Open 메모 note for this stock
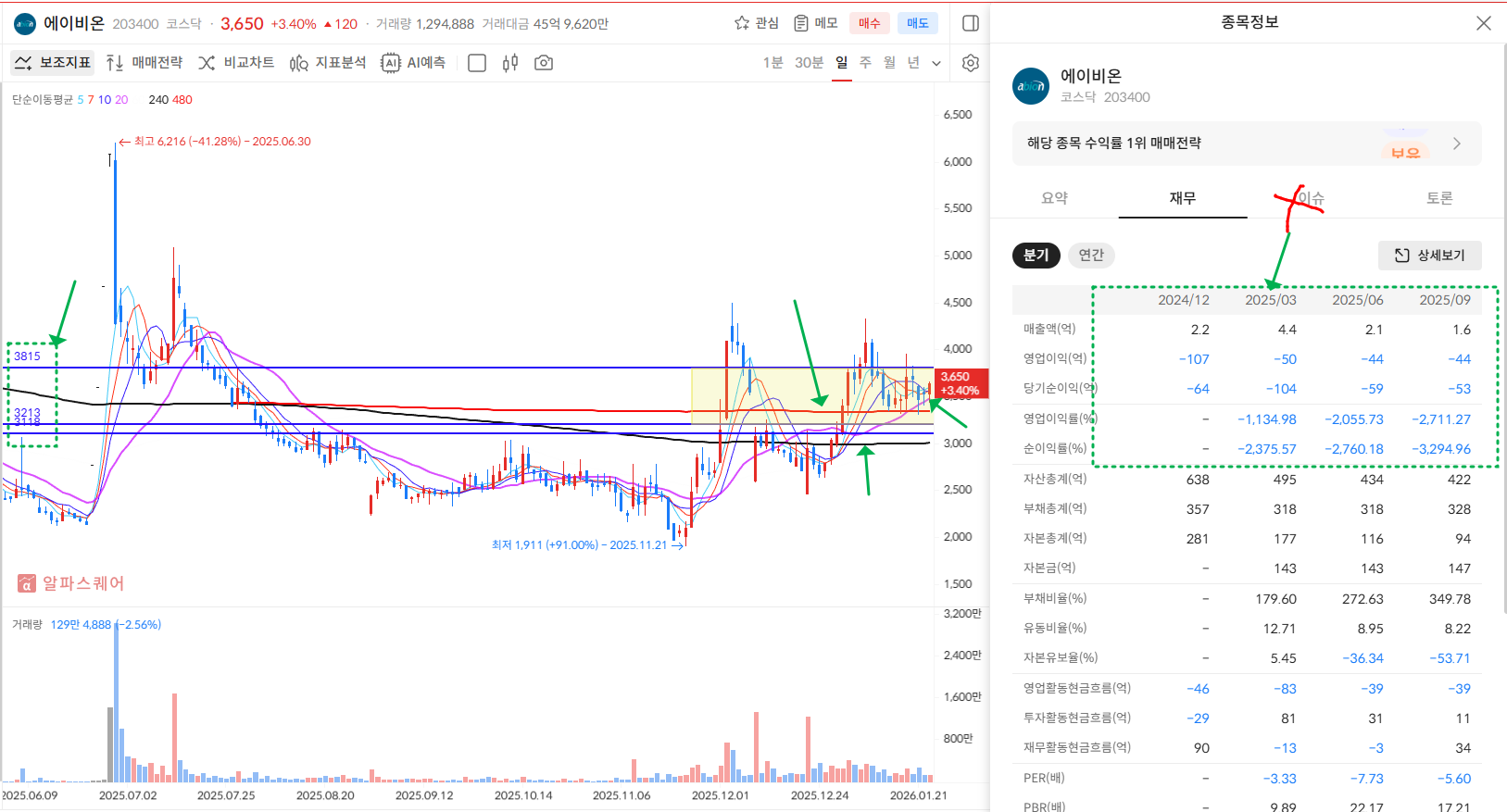Screen dimensions: 1507x812 [x=816, y=23]
